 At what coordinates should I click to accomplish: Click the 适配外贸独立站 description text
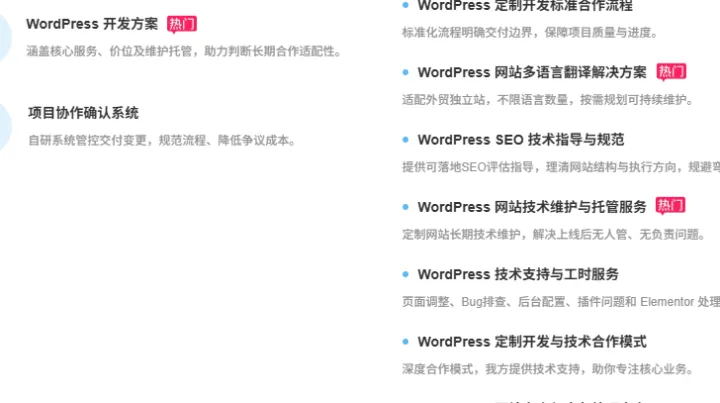pos(548,100)
